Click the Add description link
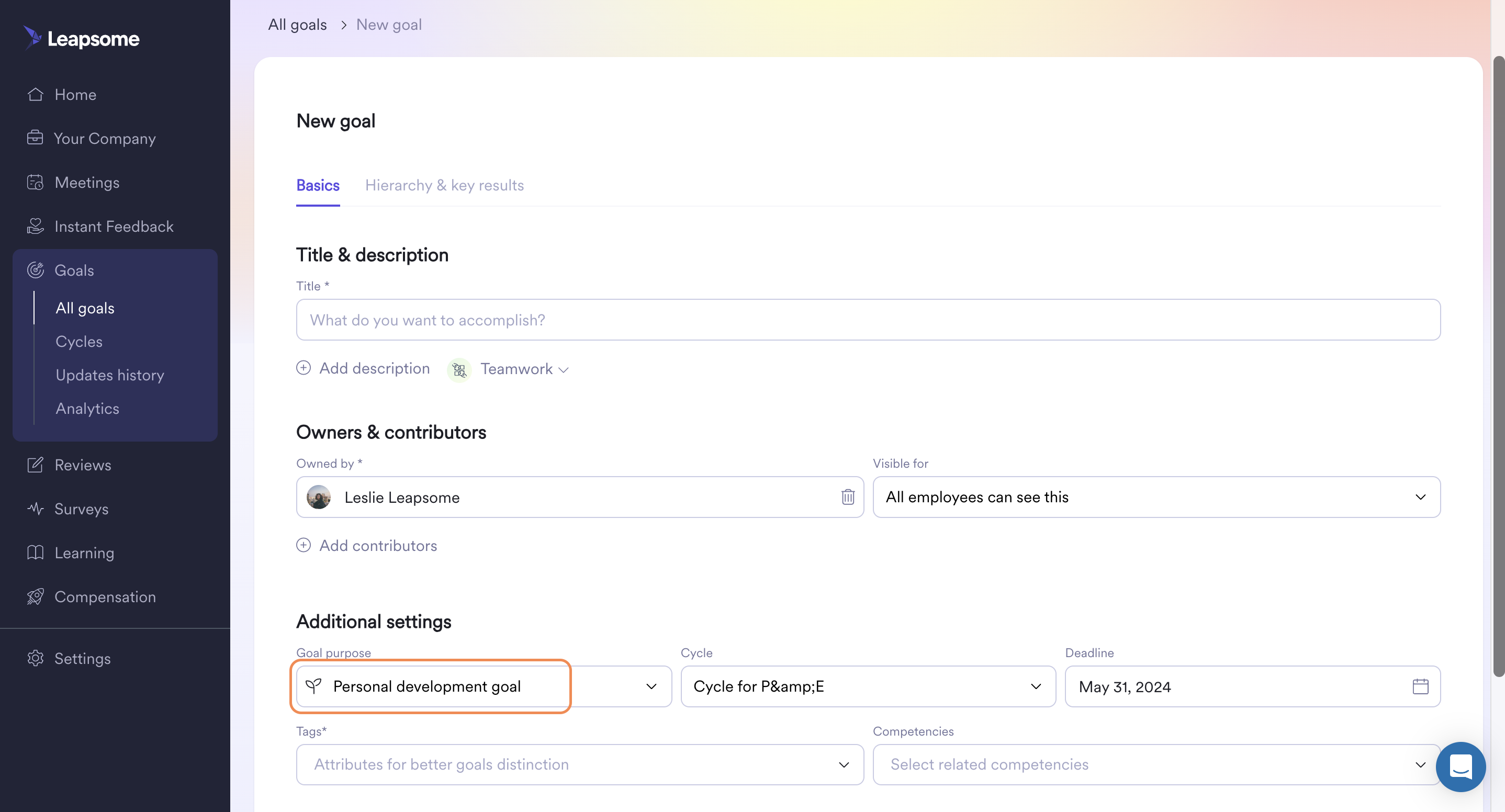 tap(375, 368)
